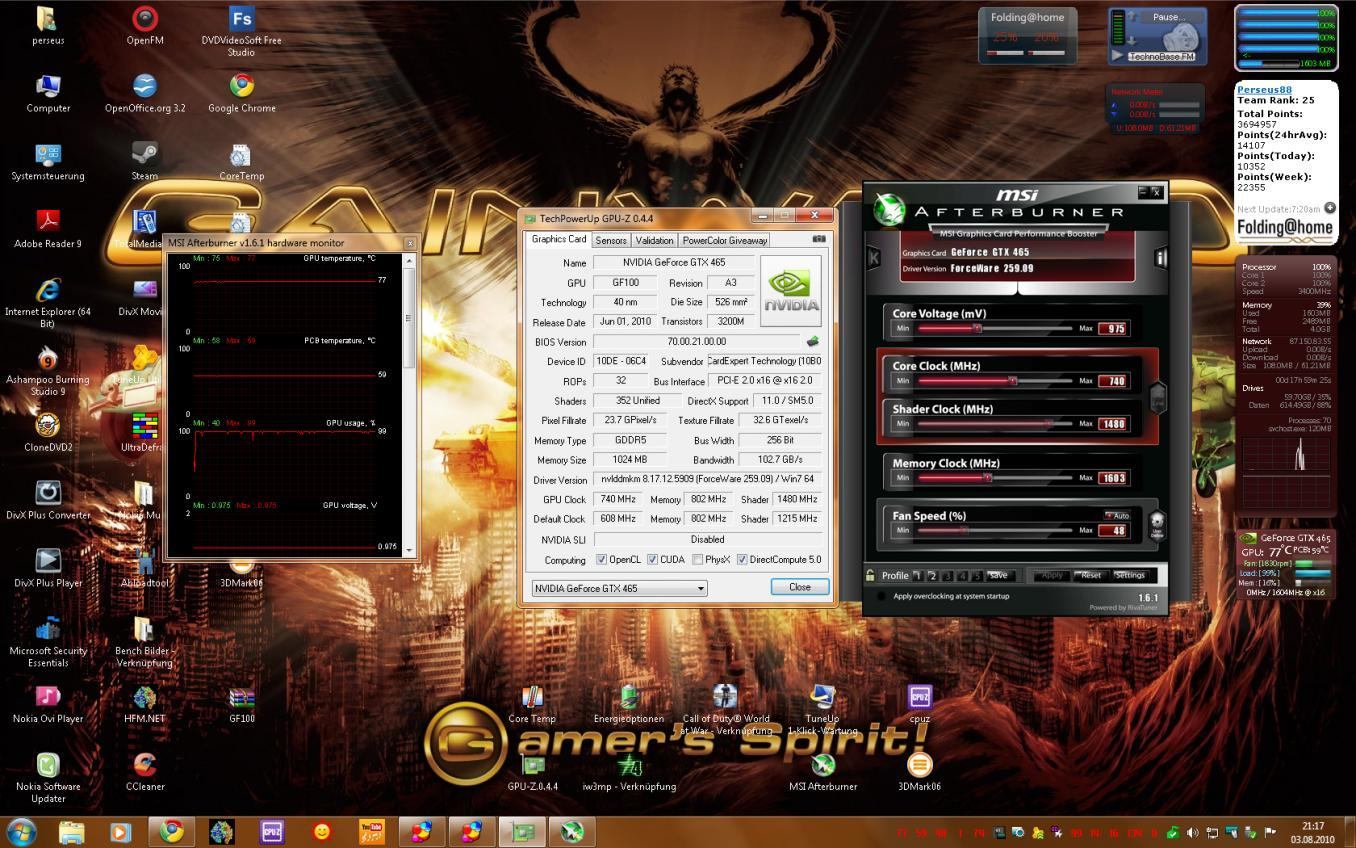This screenshot has height=848, width=1356.
Task: Open Afterburner Settings
Action: tap(1129, 575)
